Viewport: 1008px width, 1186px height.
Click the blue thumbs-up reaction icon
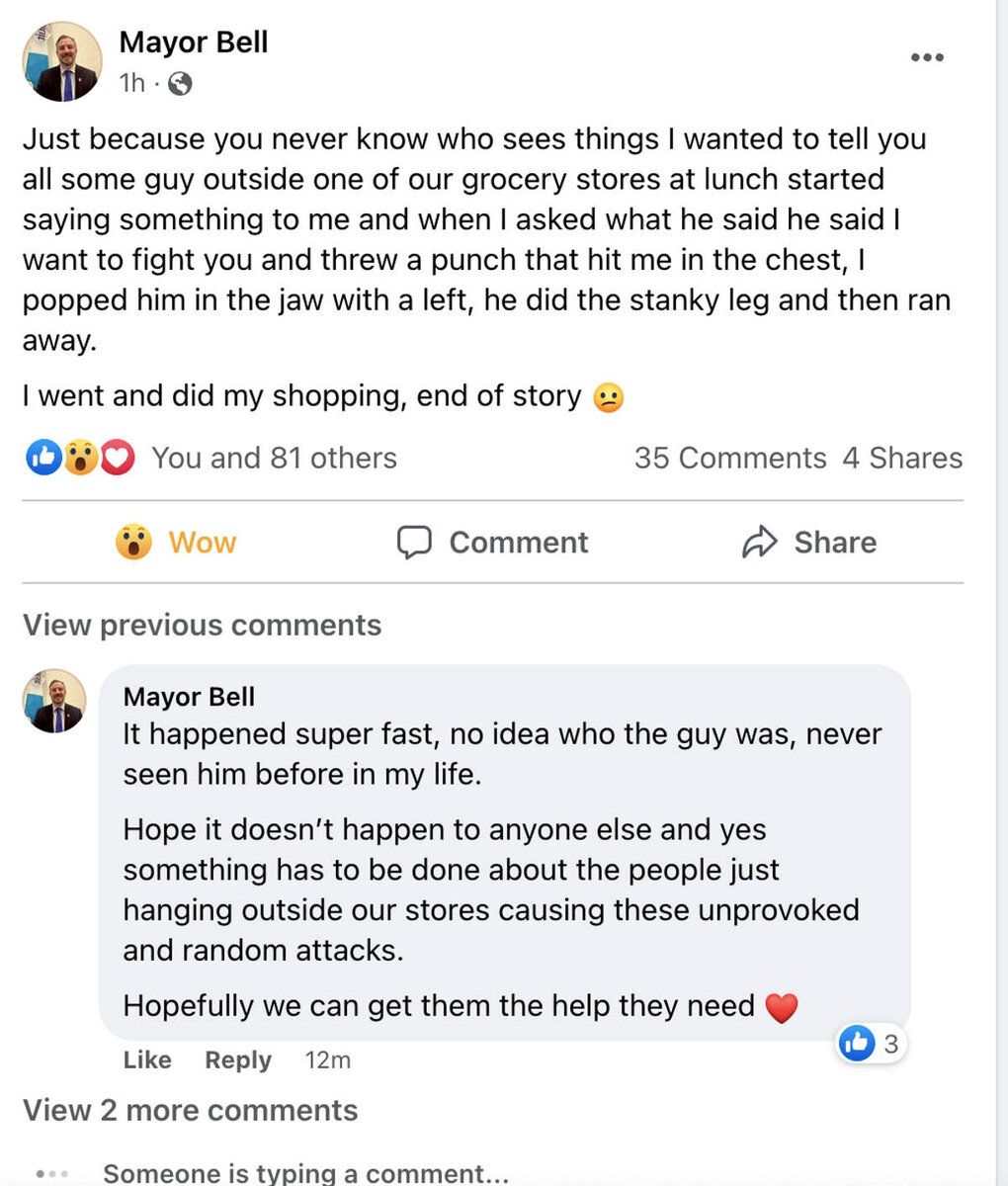tap(43, 458)
